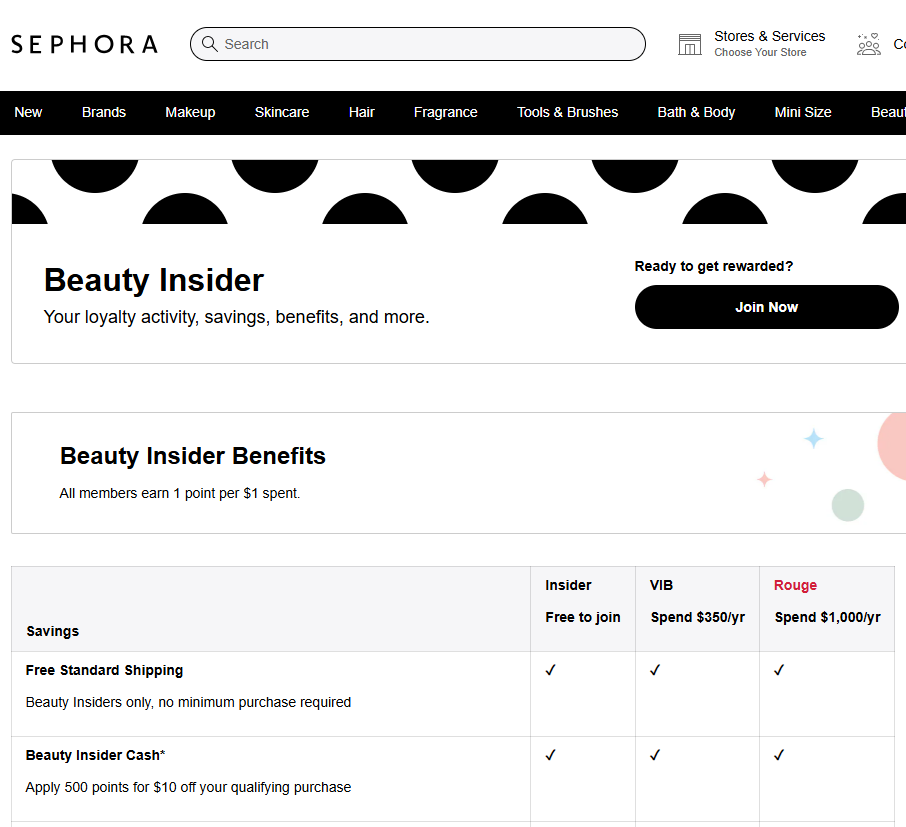Image resolution: width=906 pixels, height=827 pixels.
Task: Select the Brands navigation option
Action: point(104,112)
